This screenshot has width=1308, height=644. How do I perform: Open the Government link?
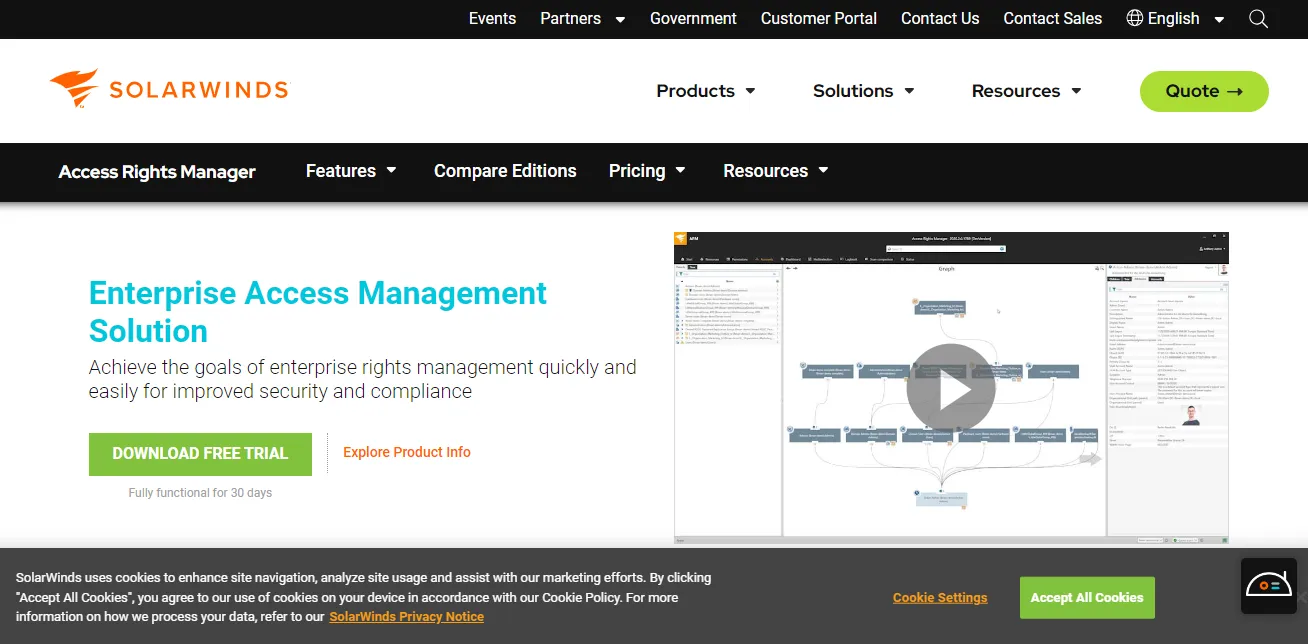693,18
